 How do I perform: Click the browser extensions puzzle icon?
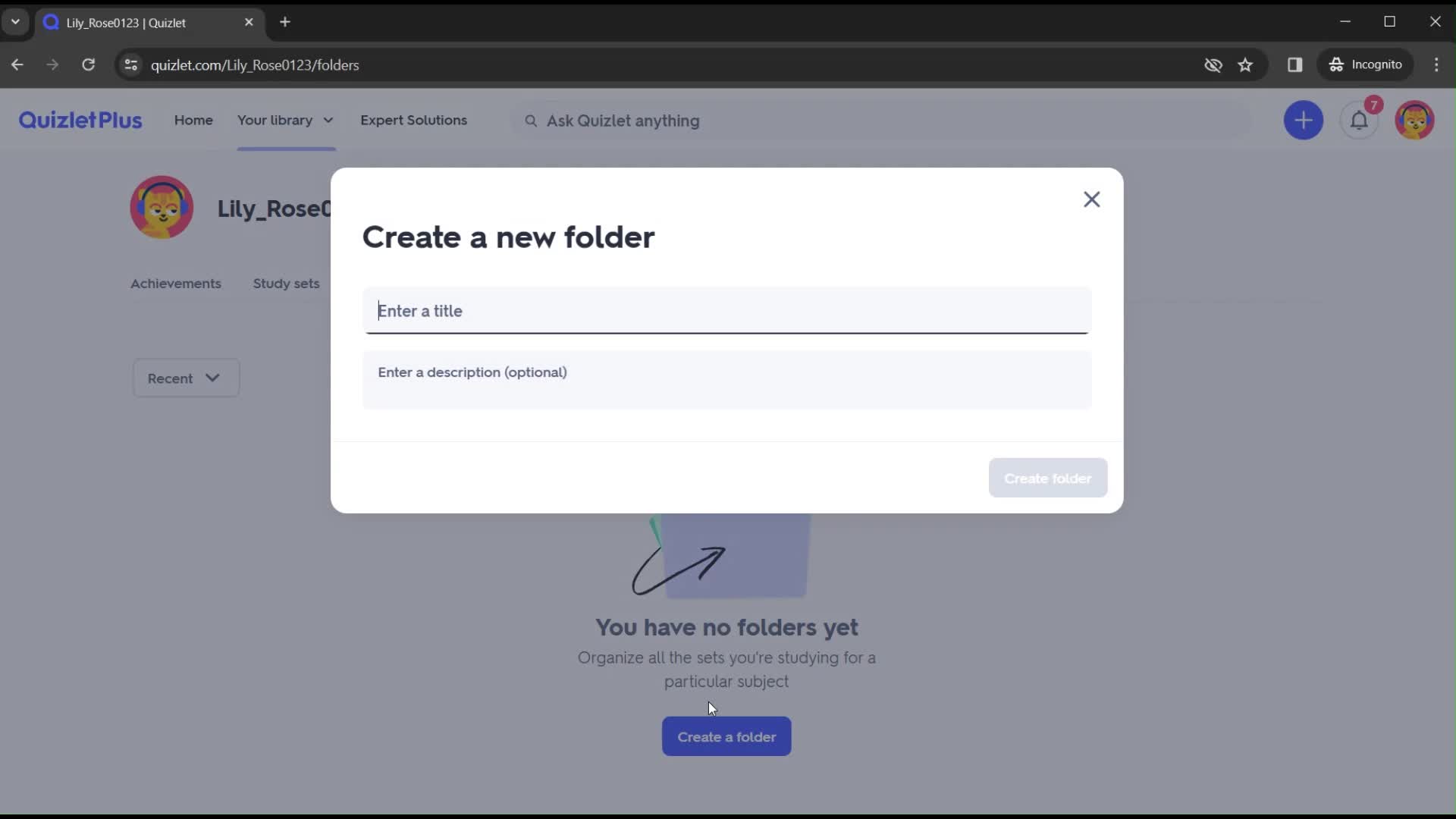pyautogui.click(x=1295, y=64)
